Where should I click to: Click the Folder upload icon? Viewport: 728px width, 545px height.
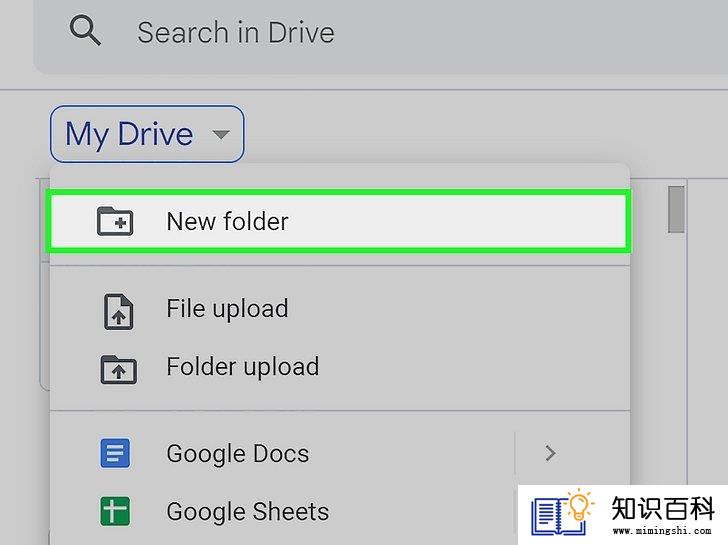(x=118, y=370)
